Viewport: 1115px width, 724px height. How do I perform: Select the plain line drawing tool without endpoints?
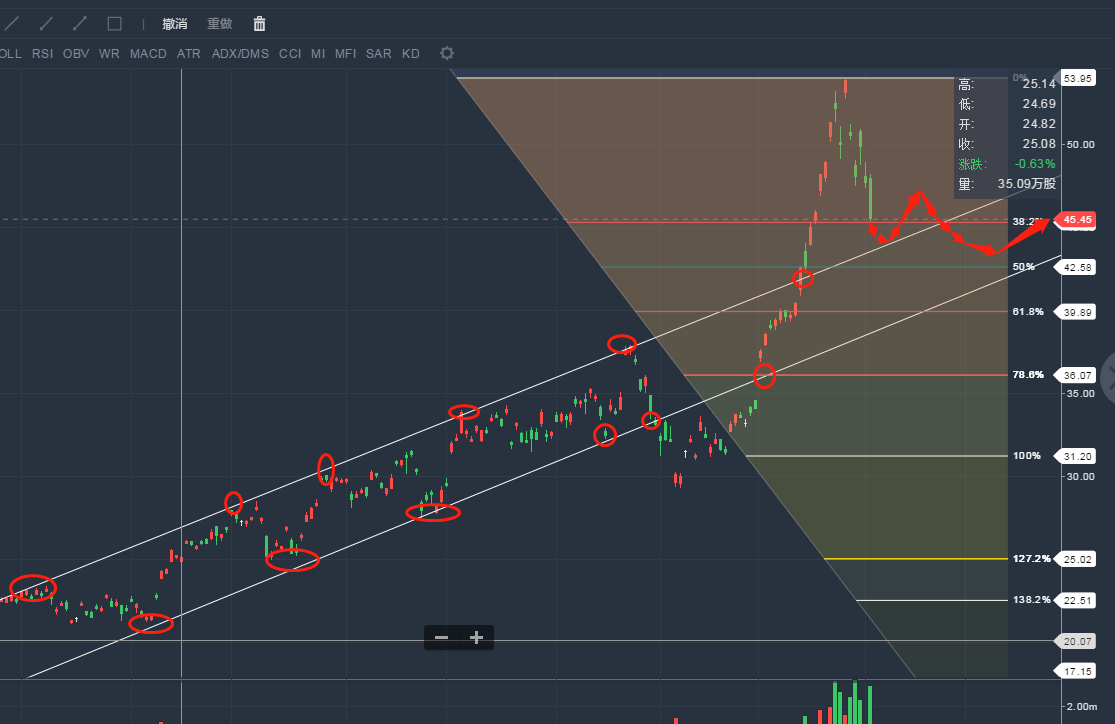(x=11, y=24)
